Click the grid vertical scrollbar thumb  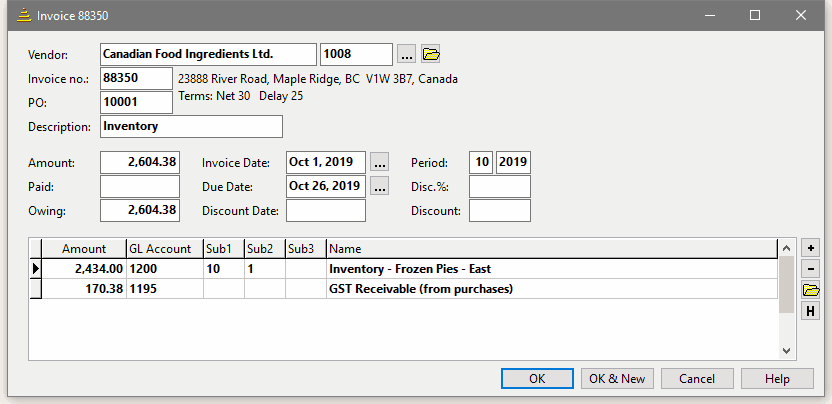tap(786, 285)
